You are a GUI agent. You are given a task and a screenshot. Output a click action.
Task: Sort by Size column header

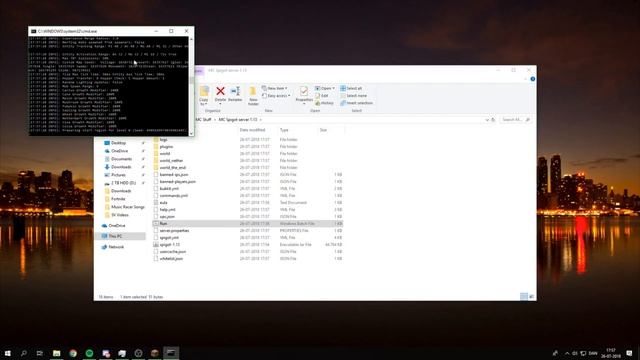point(323,130)
